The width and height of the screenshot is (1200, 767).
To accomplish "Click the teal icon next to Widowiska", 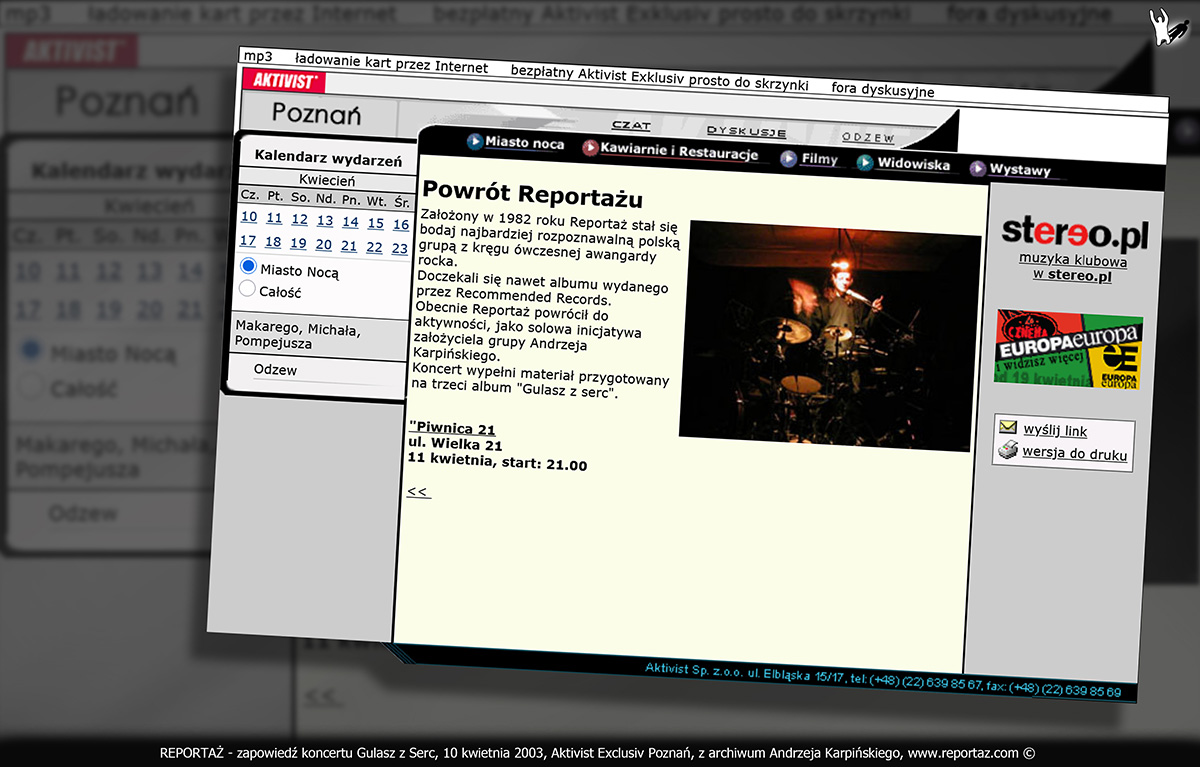I will 865,163.
